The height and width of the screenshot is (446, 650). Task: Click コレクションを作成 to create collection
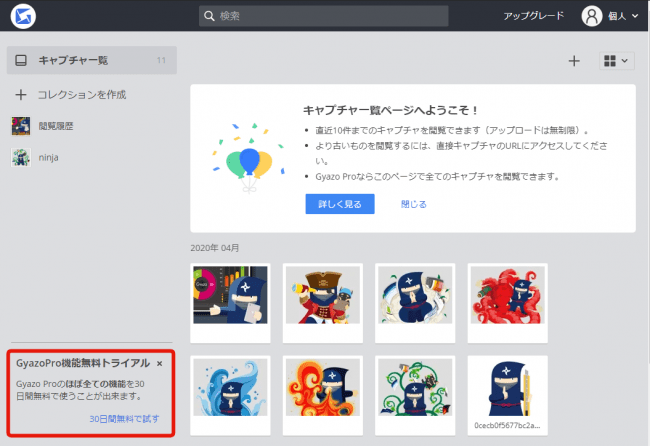[82, 95]
